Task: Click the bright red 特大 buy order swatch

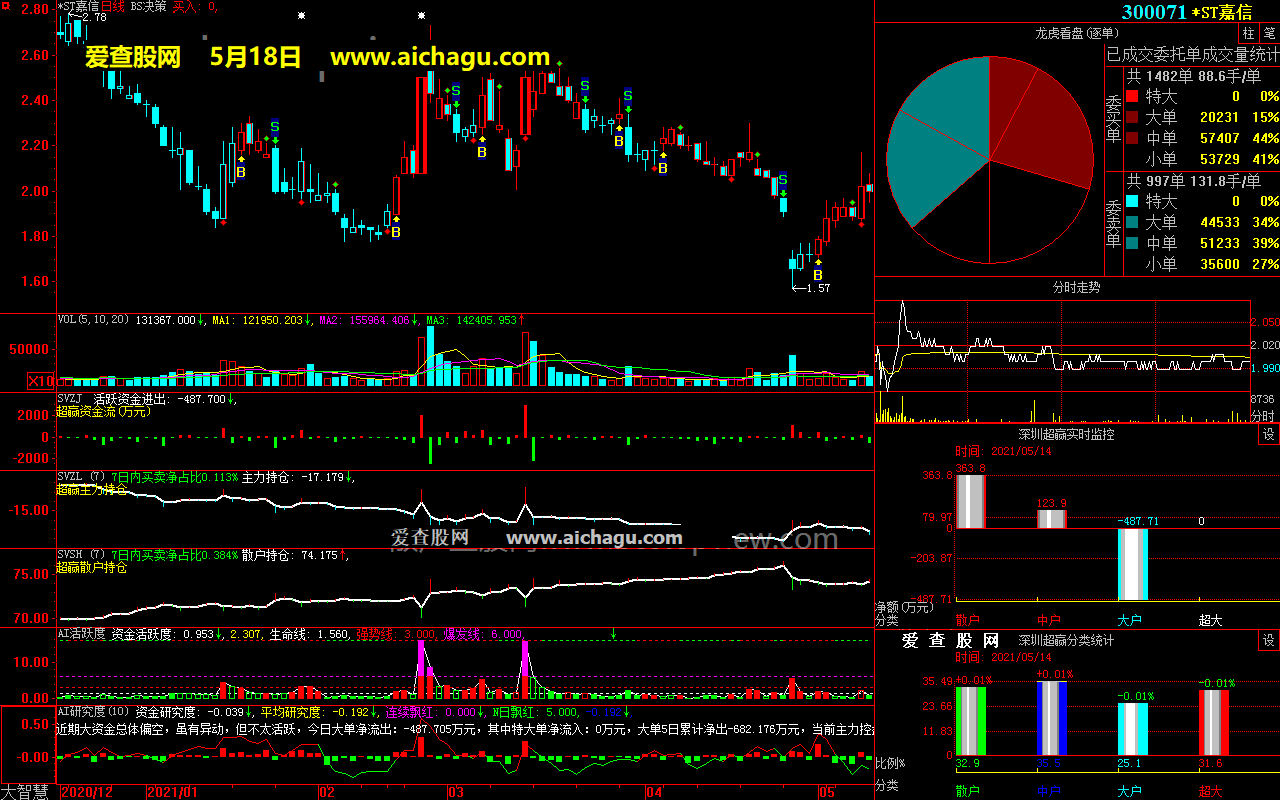Action: (x=1132, y=97)
